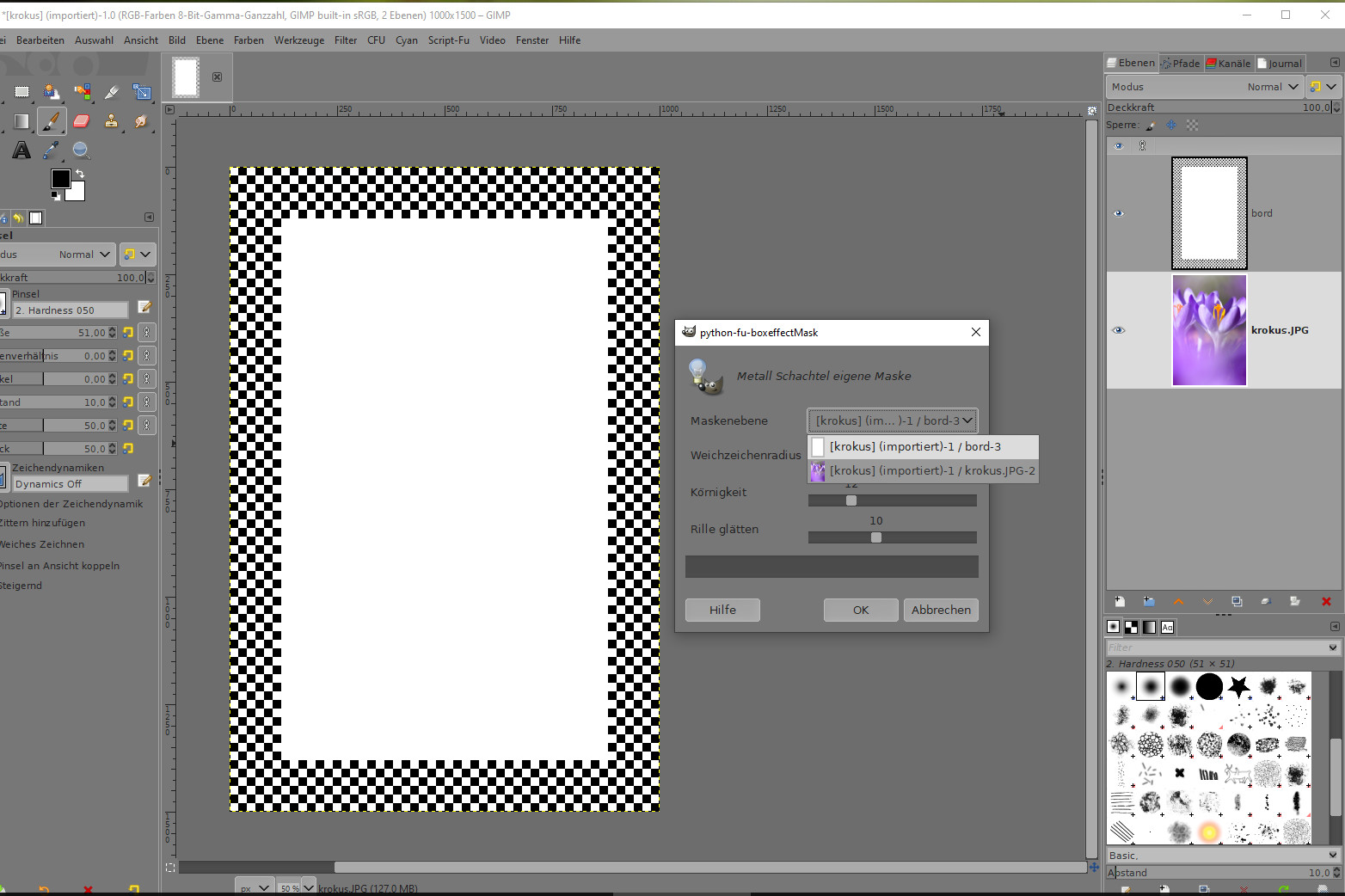Screen dimensions: 1345x896
Task: Choose the Clone stamp tool
Action: [112, 121]
